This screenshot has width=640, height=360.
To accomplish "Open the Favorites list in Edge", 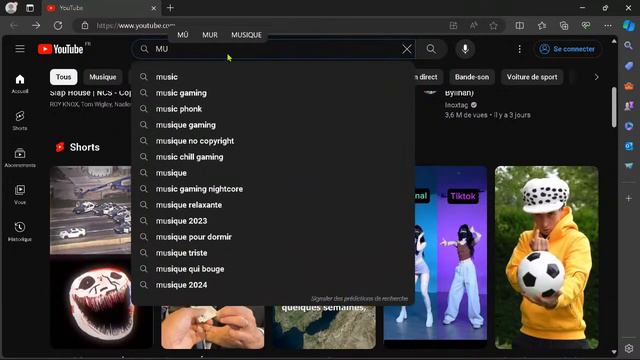I will point(542,26).
